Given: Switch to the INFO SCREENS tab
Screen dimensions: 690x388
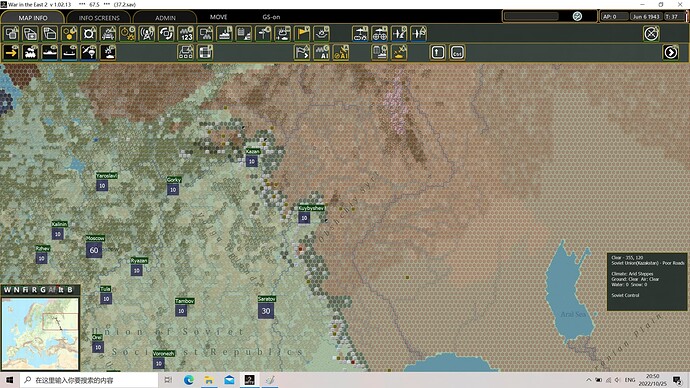Looking at the screenshot, I should click(x=99, y=18).
